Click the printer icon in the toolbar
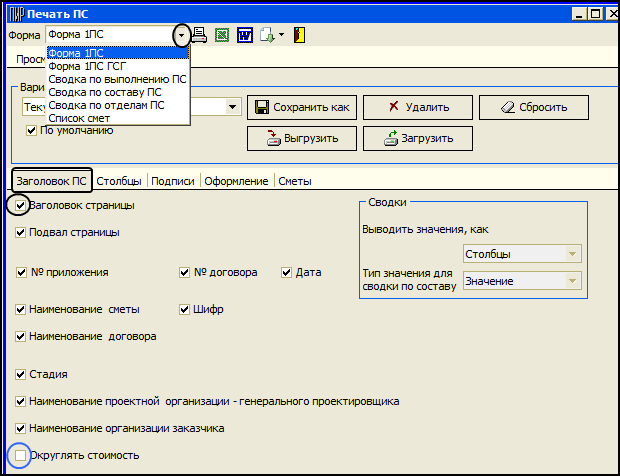 point(199,35)
